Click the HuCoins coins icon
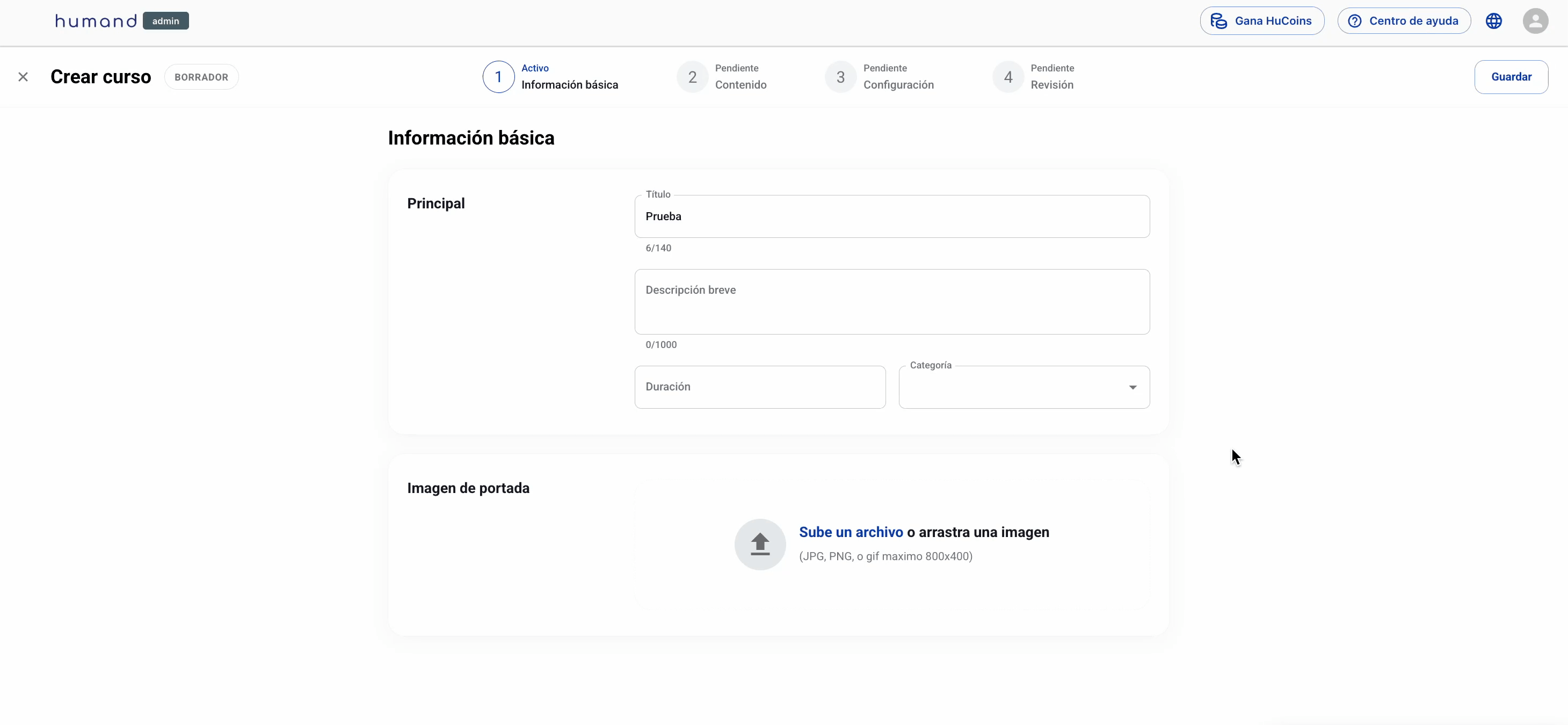The height and width of the screenshot is (725, 1568). pyautogui.click(x=1218, y=21)
